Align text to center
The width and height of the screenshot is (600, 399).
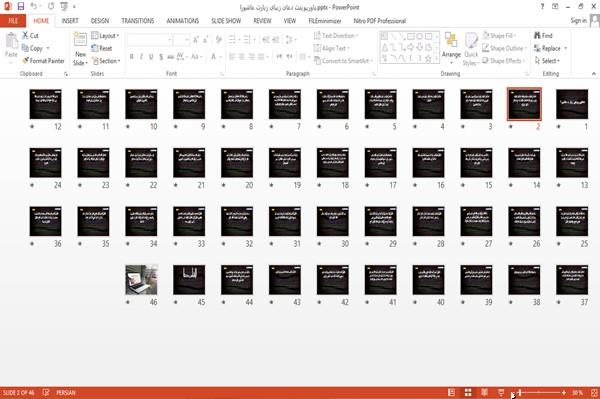(242, 57)
